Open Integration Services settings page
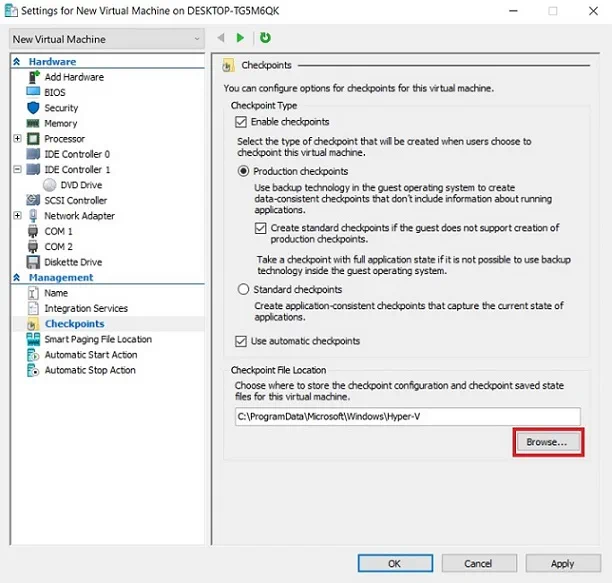 point(86,309)
